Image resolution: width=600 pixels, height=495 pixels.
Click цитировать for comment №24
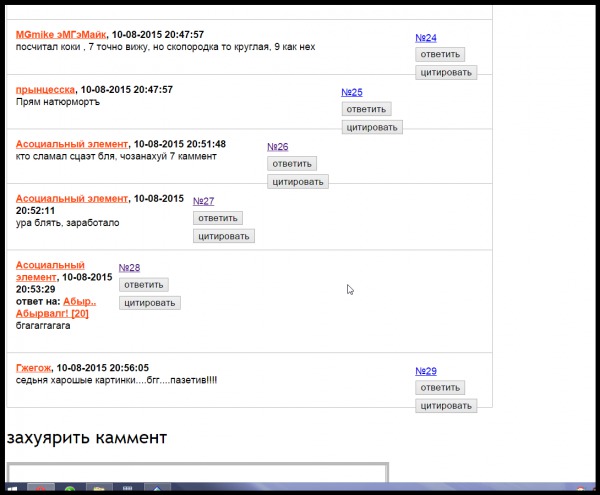coord(446,72)
